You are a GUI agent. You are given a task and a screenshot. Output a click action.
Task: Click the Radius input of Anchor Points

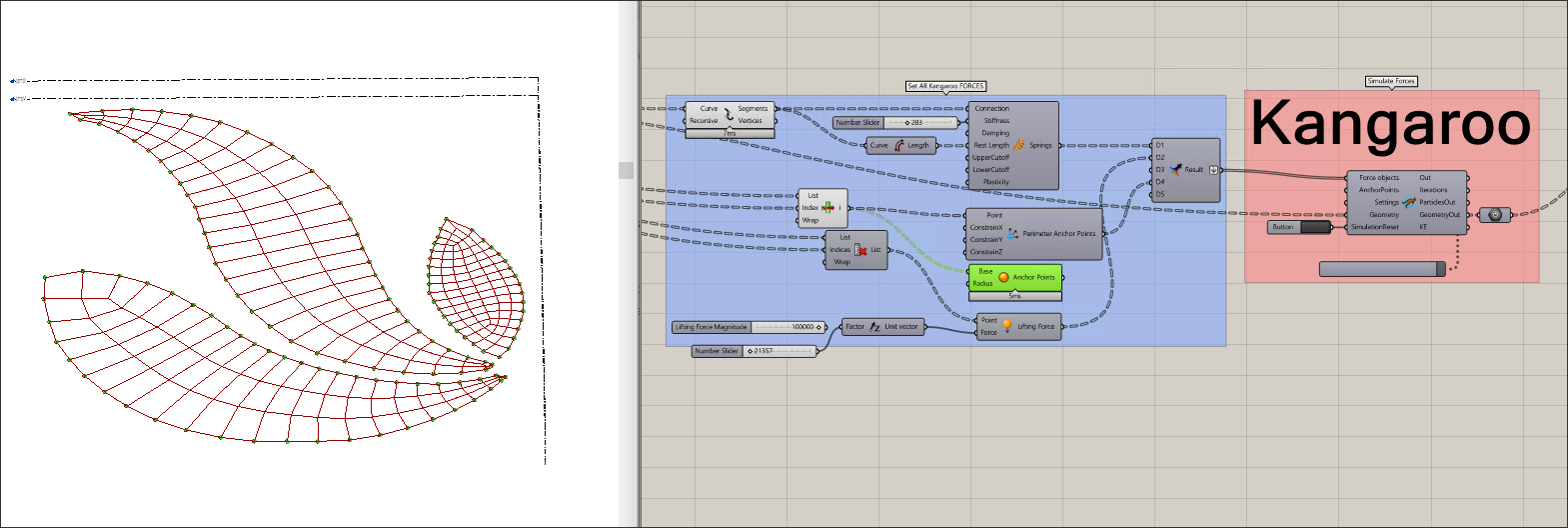point(983,284)
